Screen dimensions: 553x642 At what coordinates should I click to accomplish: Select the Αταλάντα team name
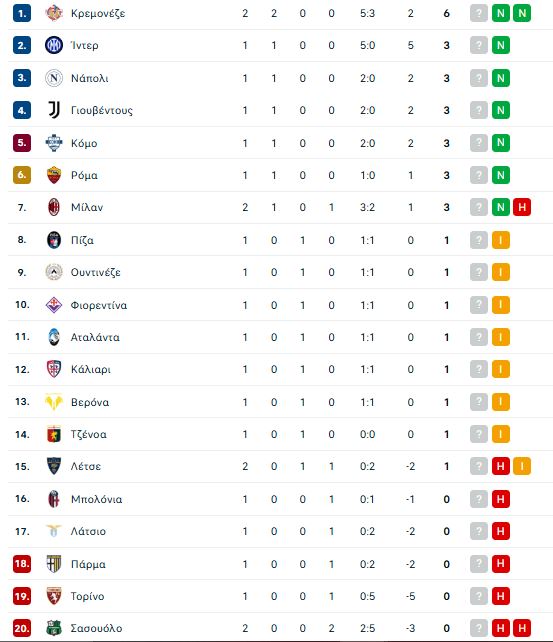point(95,337)
